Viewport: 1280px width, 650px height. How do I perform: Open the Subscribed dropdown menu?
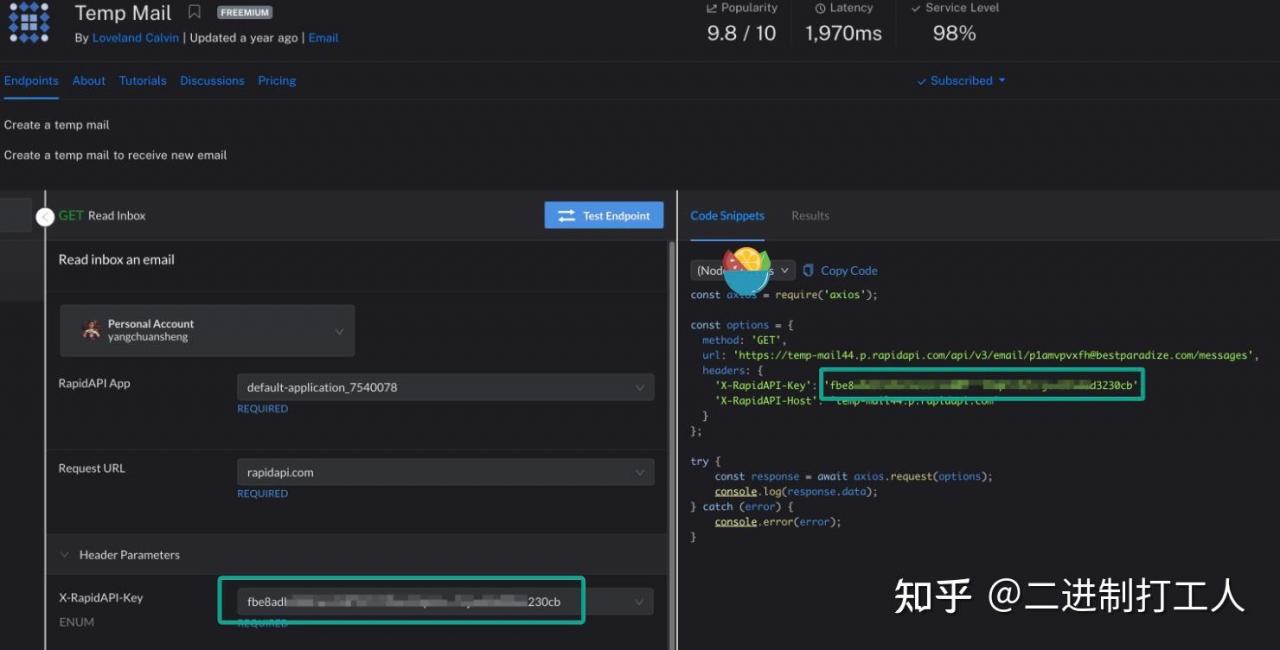961,81
